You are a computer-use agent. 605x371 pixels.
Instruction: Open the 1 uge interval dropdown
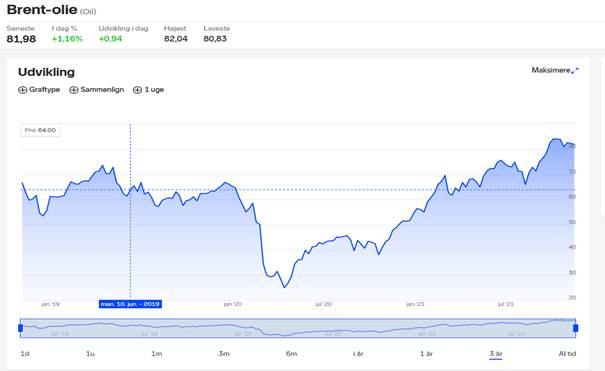tap(149, 90)
